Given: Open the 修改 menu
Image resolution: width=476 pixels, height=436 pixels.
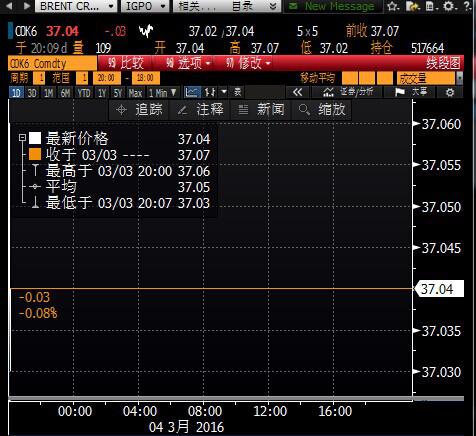Looking at the screenshot, I should 248,63.
